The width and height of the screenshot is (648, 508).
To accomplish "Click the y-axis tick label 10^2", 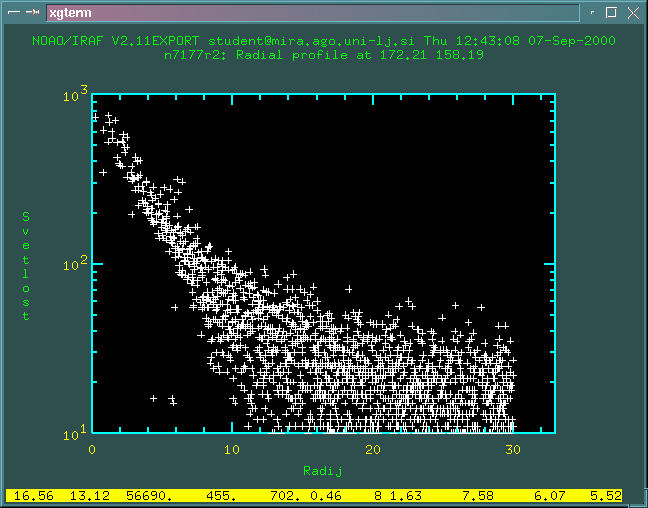I will [76, 263].
